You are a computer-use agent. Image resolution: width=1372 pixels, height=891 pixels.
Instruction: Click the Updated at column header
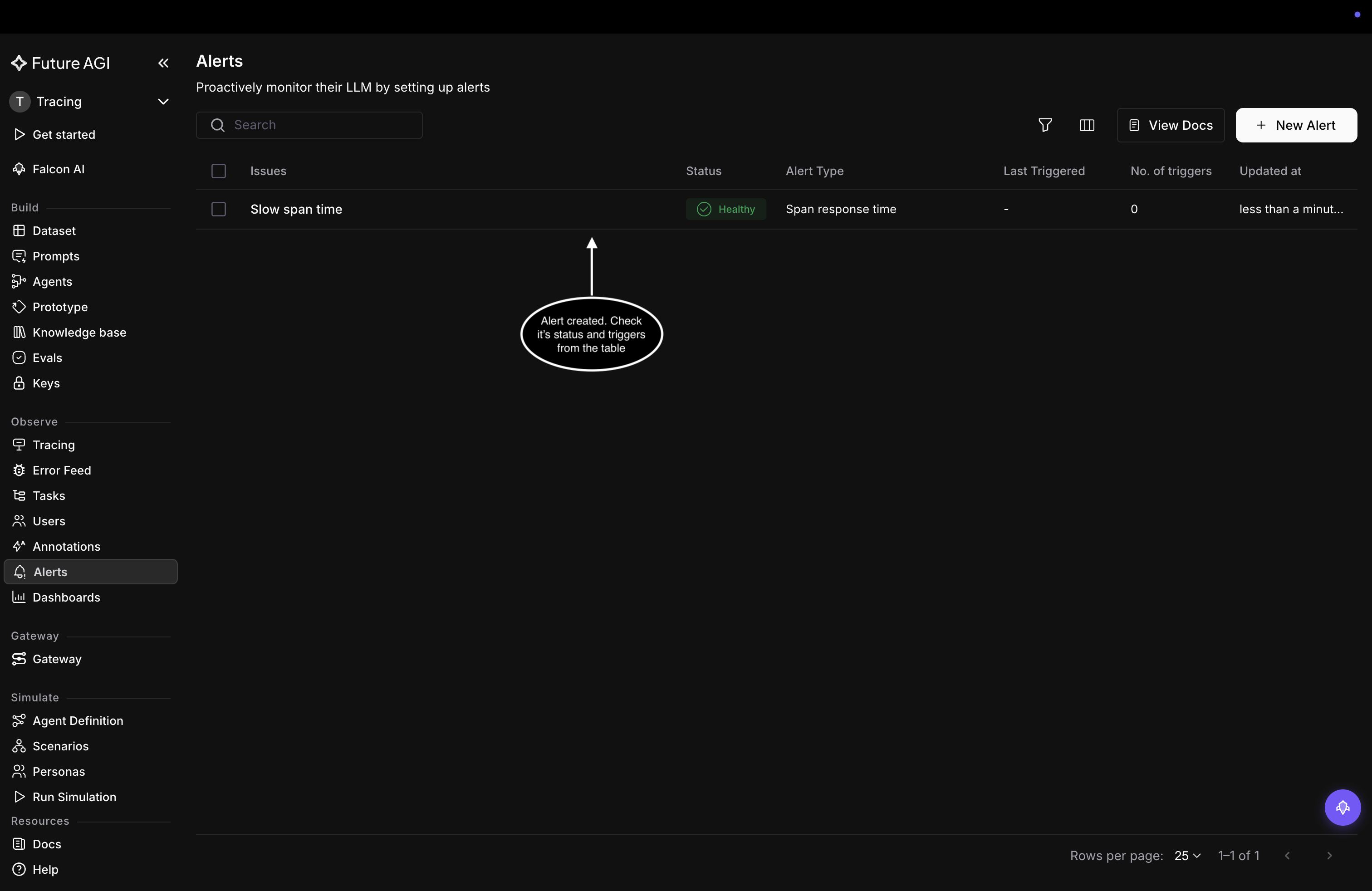tap(1270, 171)
